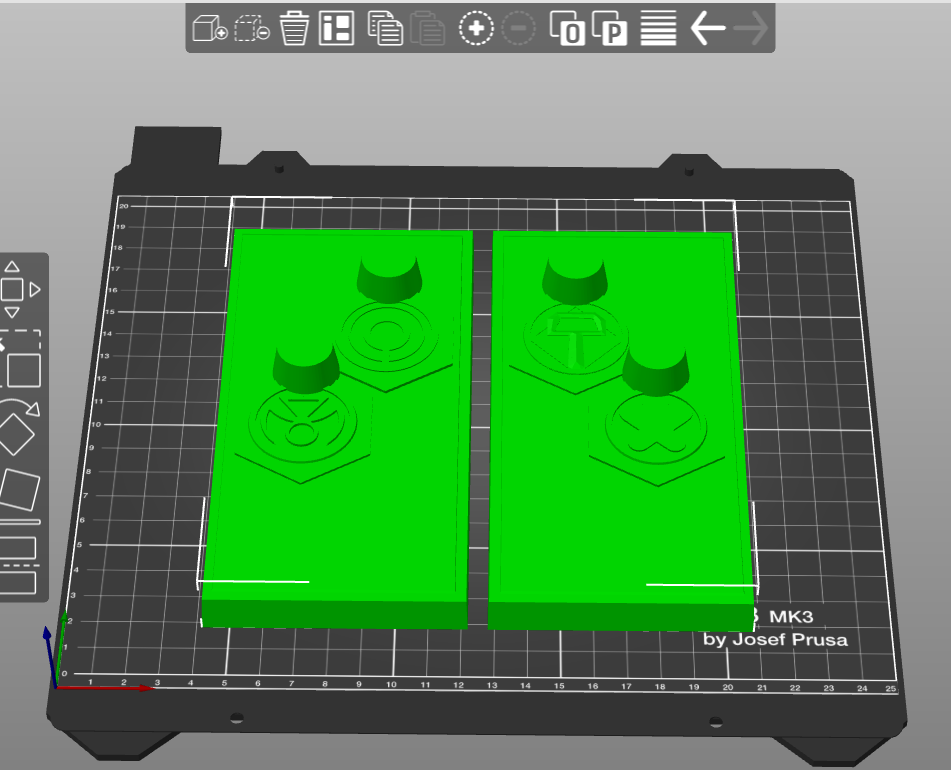Select the Place on face tool

point(19,490)
